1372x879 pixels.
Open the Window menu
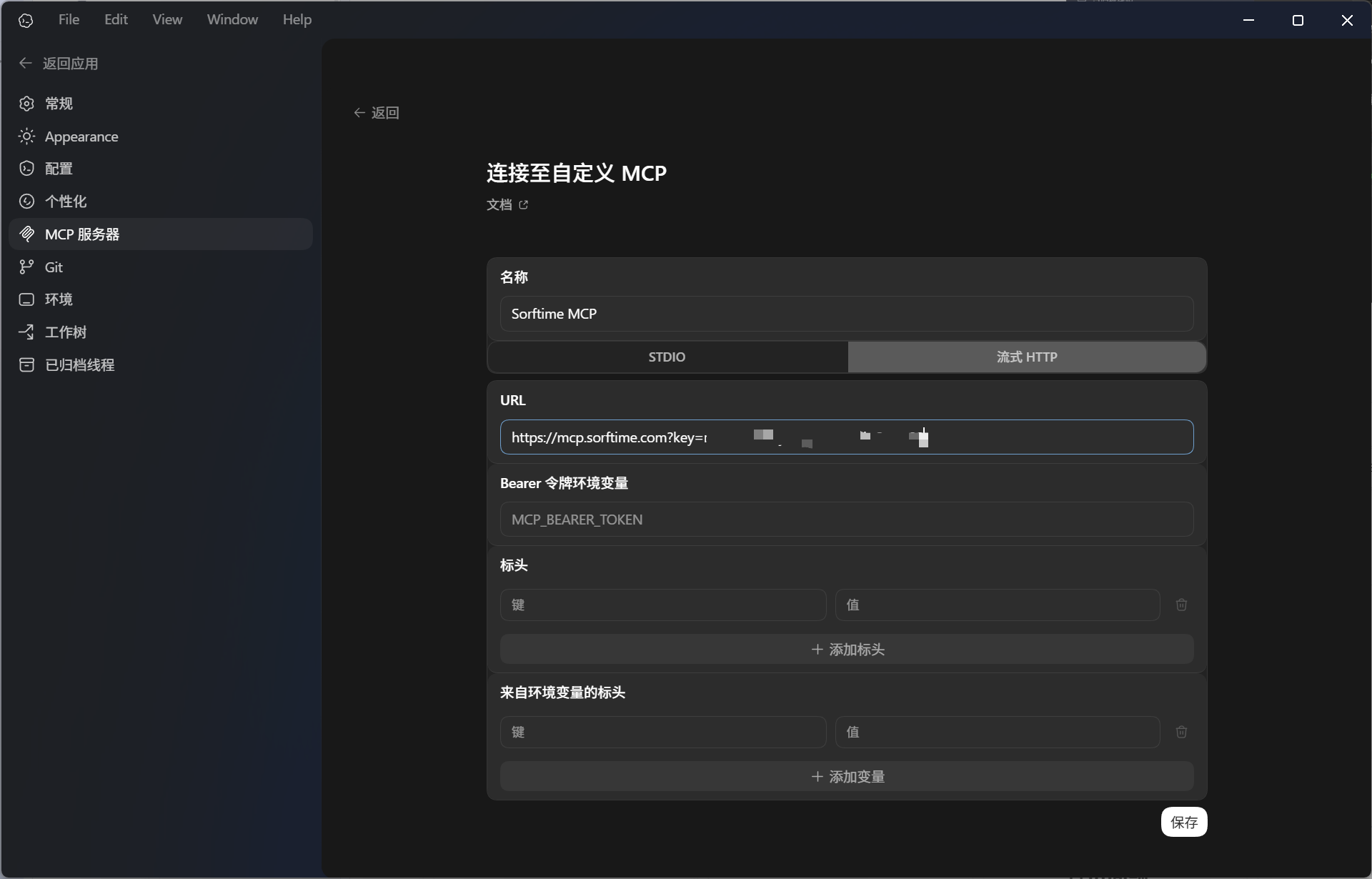click(x=232, y=19)
